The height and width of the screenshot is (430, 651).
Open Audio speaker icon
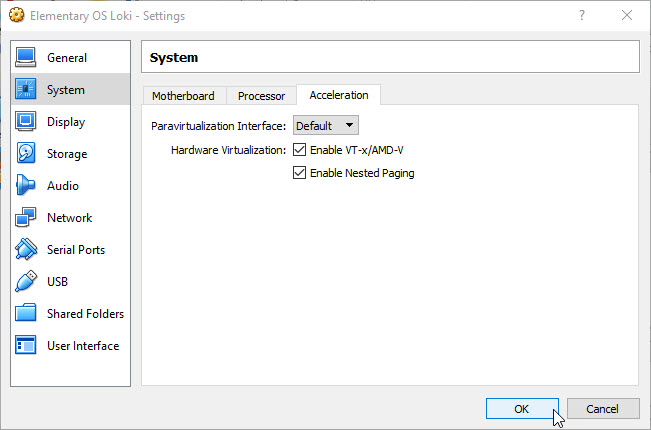[x=25, y=185]
